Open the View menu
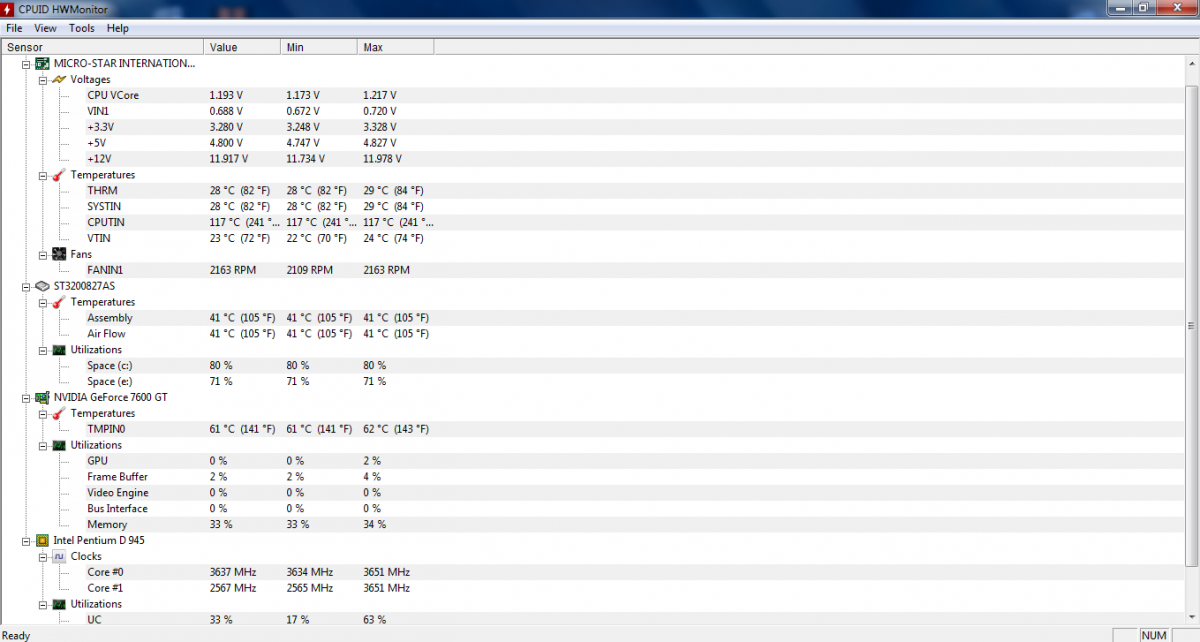Viewport: 1200px width, 642px height. pos(46,28)
